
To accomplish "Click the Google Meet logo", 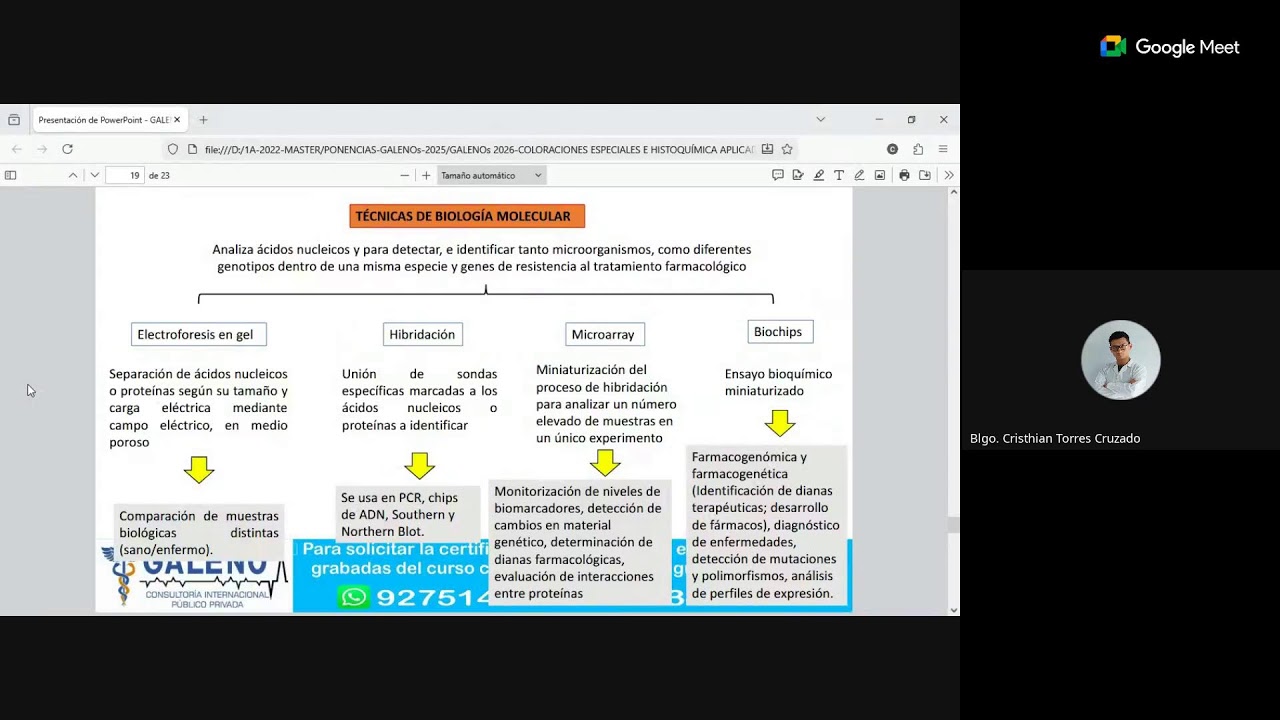I will point(1170,47).
